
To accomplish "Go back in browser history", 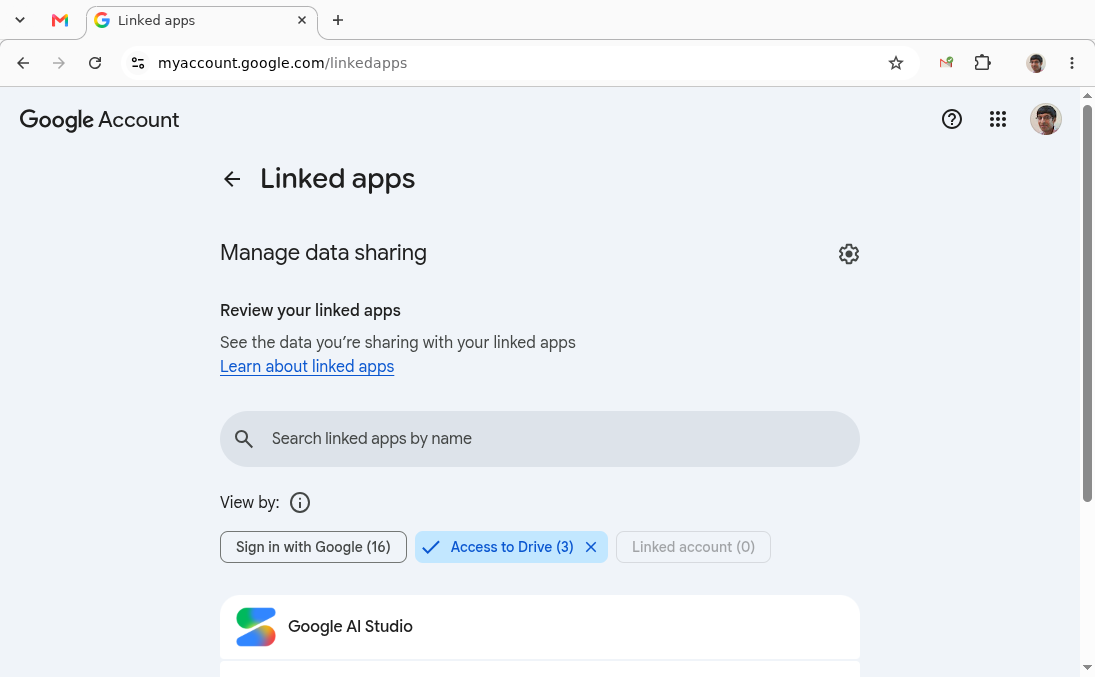I will 23,63.
